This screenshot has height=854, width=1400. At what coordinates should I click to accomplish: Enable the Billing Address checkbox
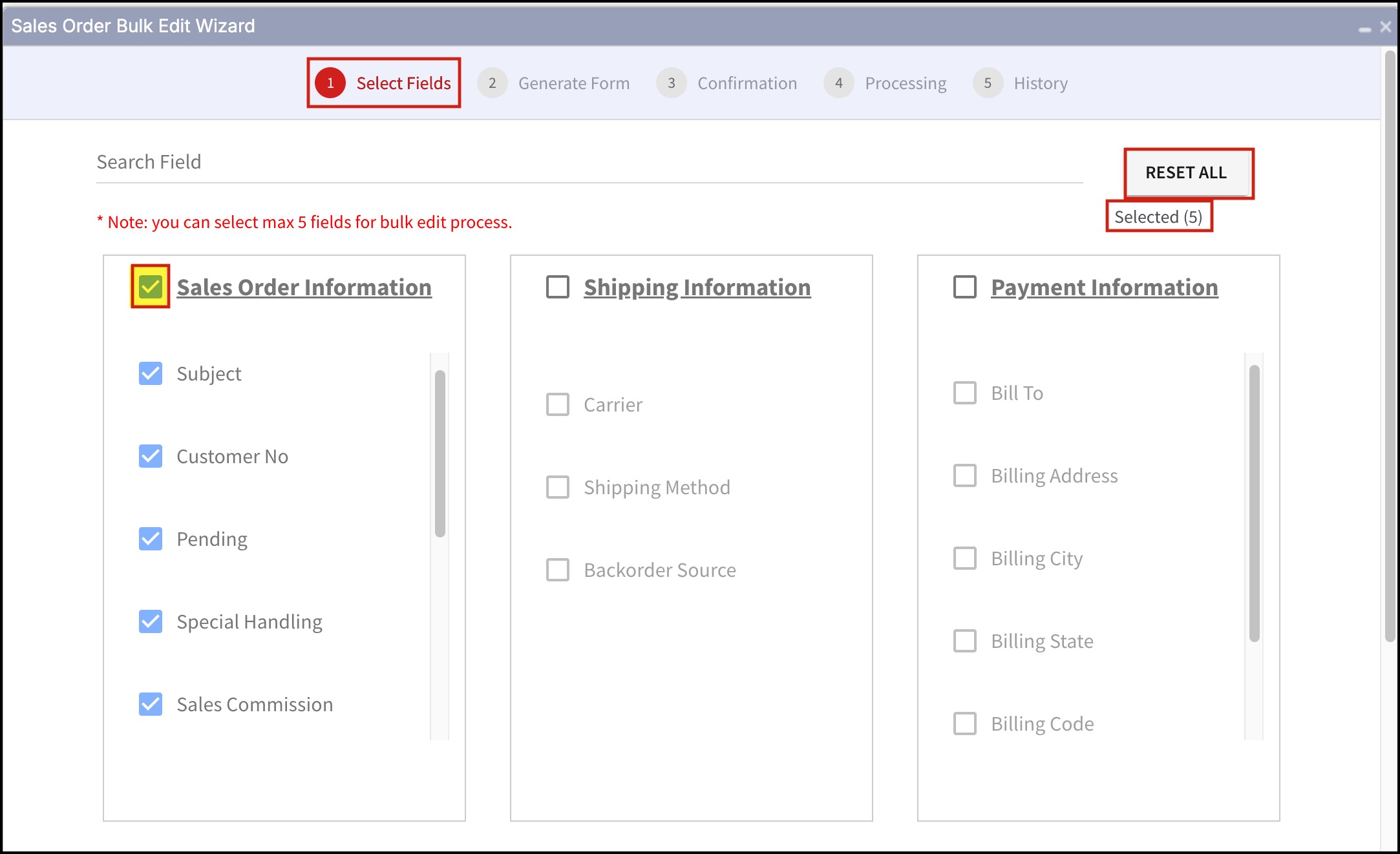click(x=964, y=475)
